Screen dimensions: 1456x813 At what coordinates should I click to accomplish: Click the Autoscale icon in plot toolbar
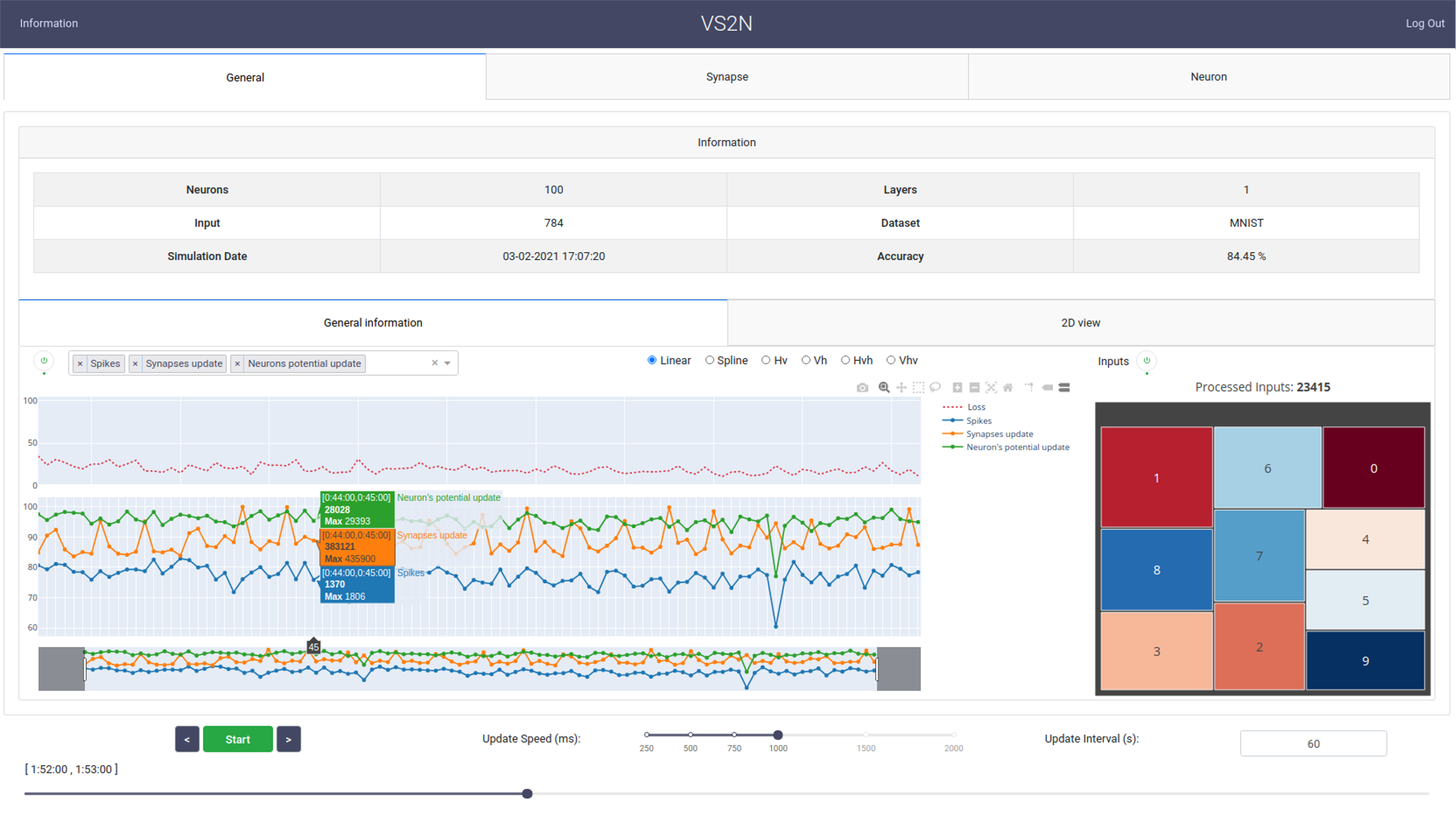pyautogui.click(x=991, y=387)
